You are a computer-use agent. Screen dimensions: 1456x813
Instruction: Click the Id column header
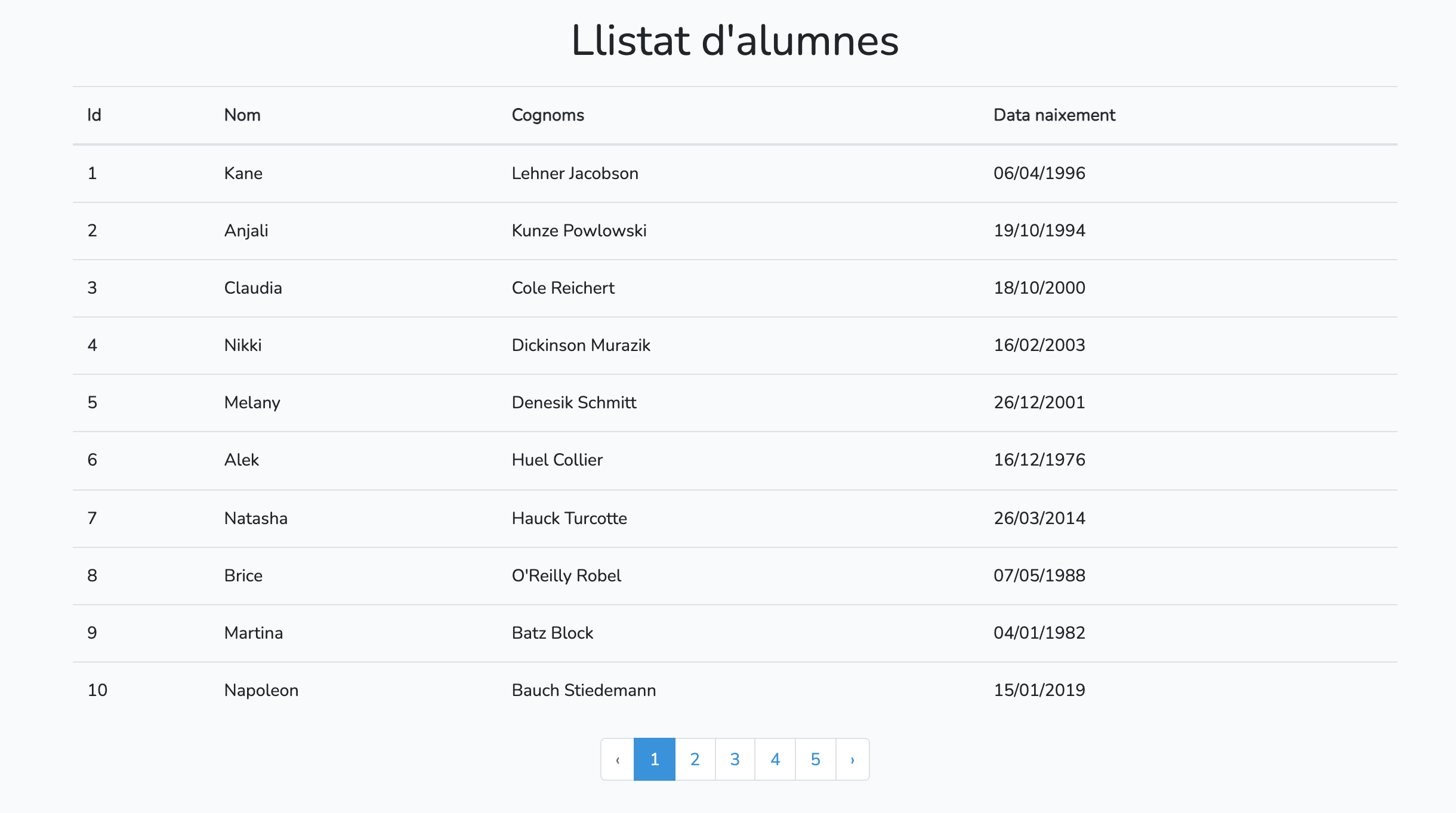[x=94, y=115]
